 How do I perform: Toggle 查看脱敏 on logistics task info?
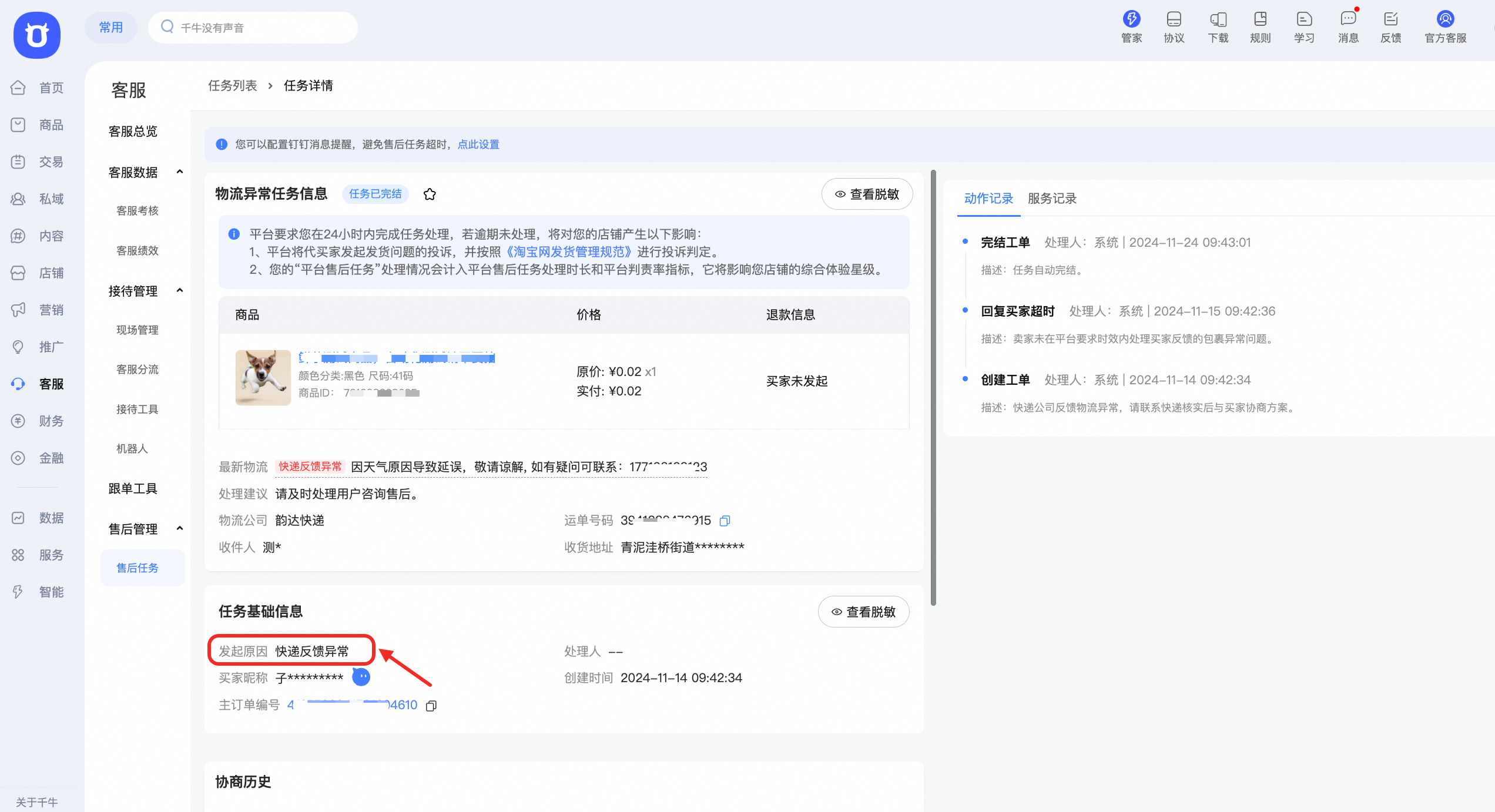[x=867, y=194]
